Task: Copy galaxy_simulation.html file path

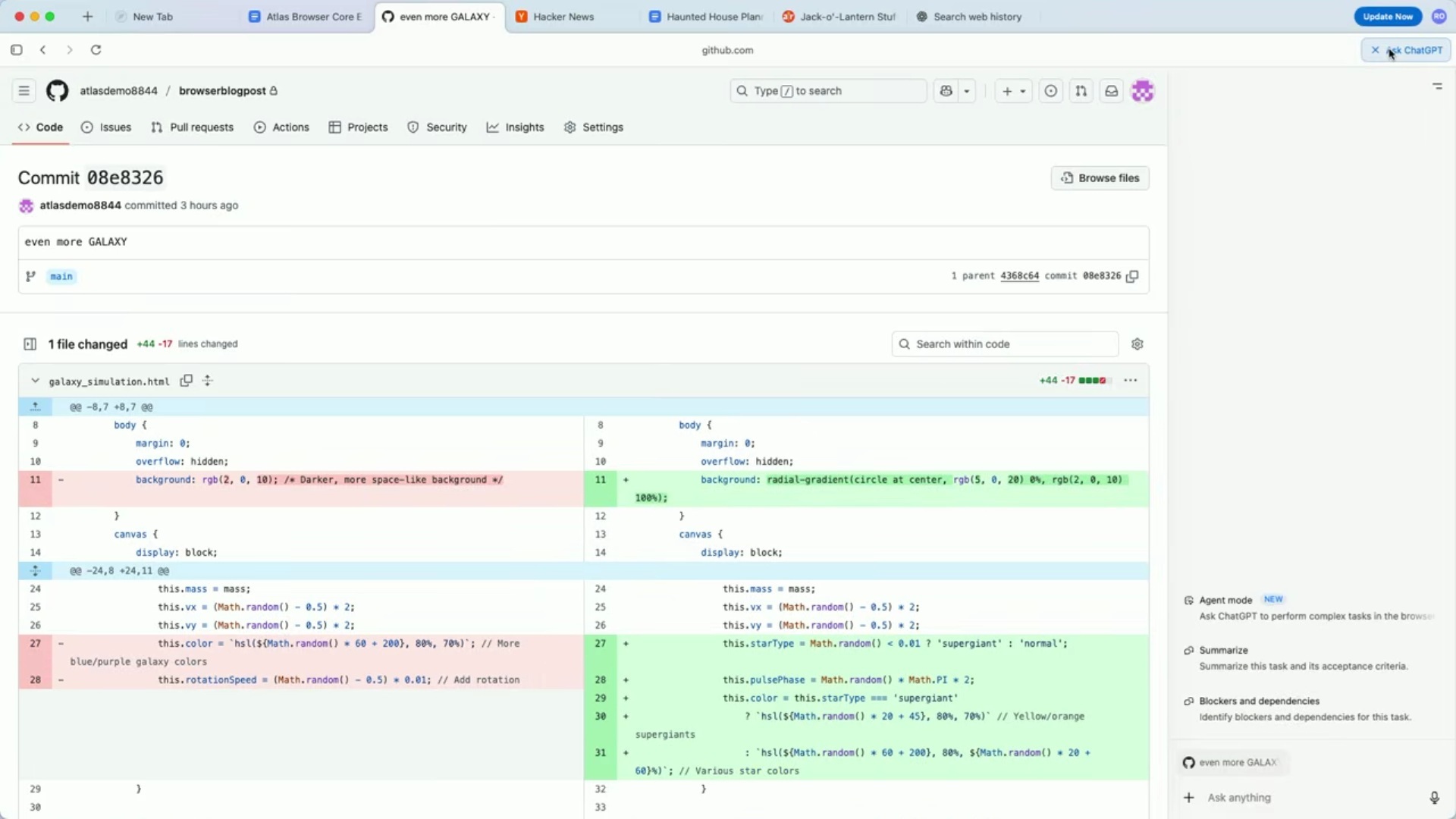Action: tap(186, 381)
